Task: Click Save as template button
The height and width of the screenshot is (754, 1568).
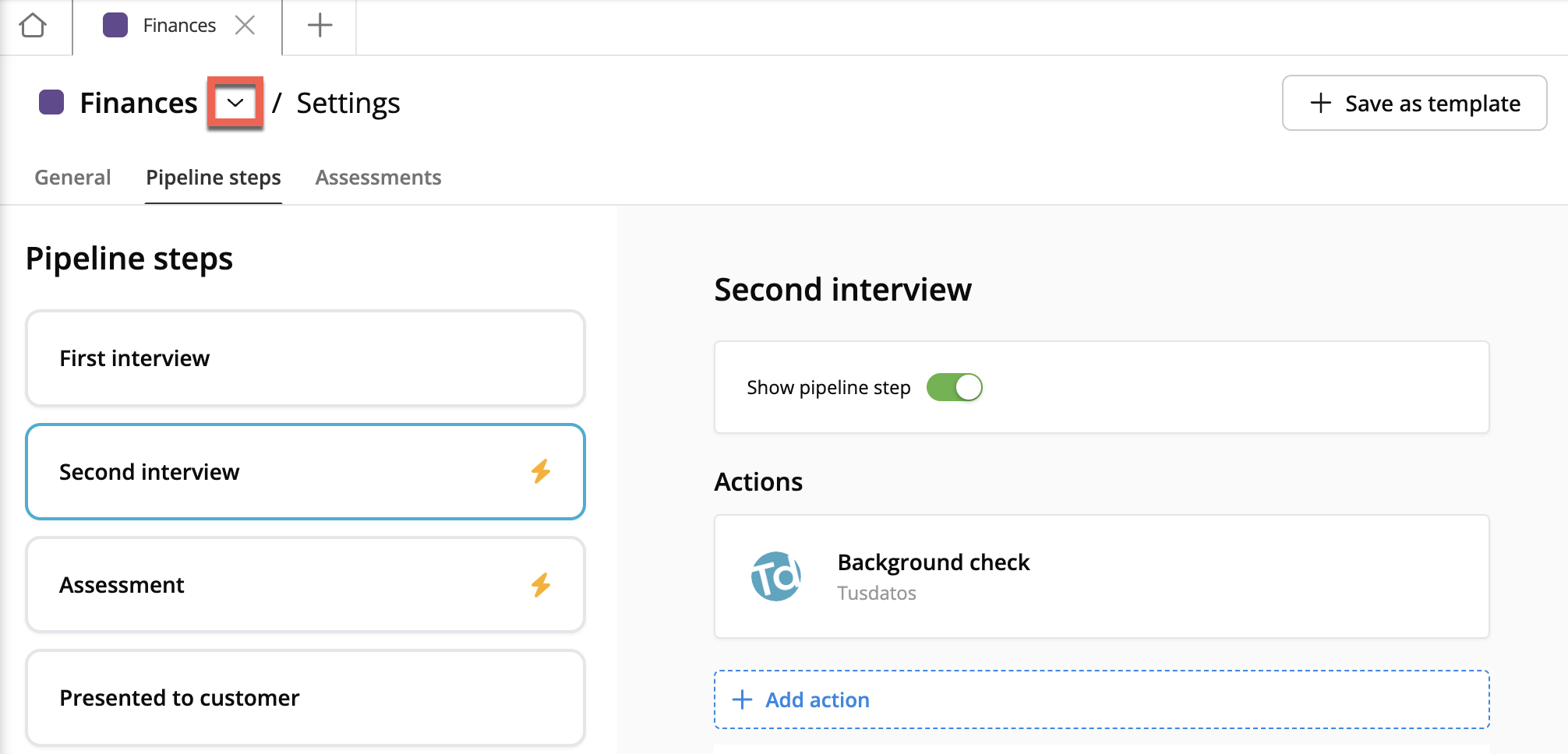Action: pos(1414,103)
